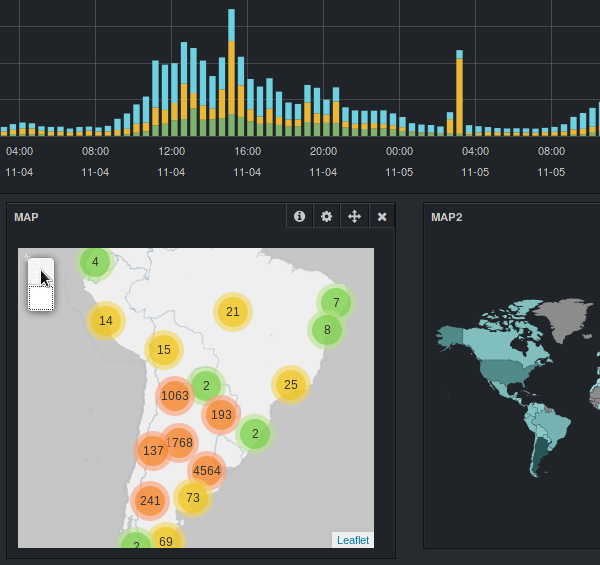The height and width of the screenshot is (565, 600).
Task: Click Argentina on the MAP2 world map
Action: pos(540,453)
